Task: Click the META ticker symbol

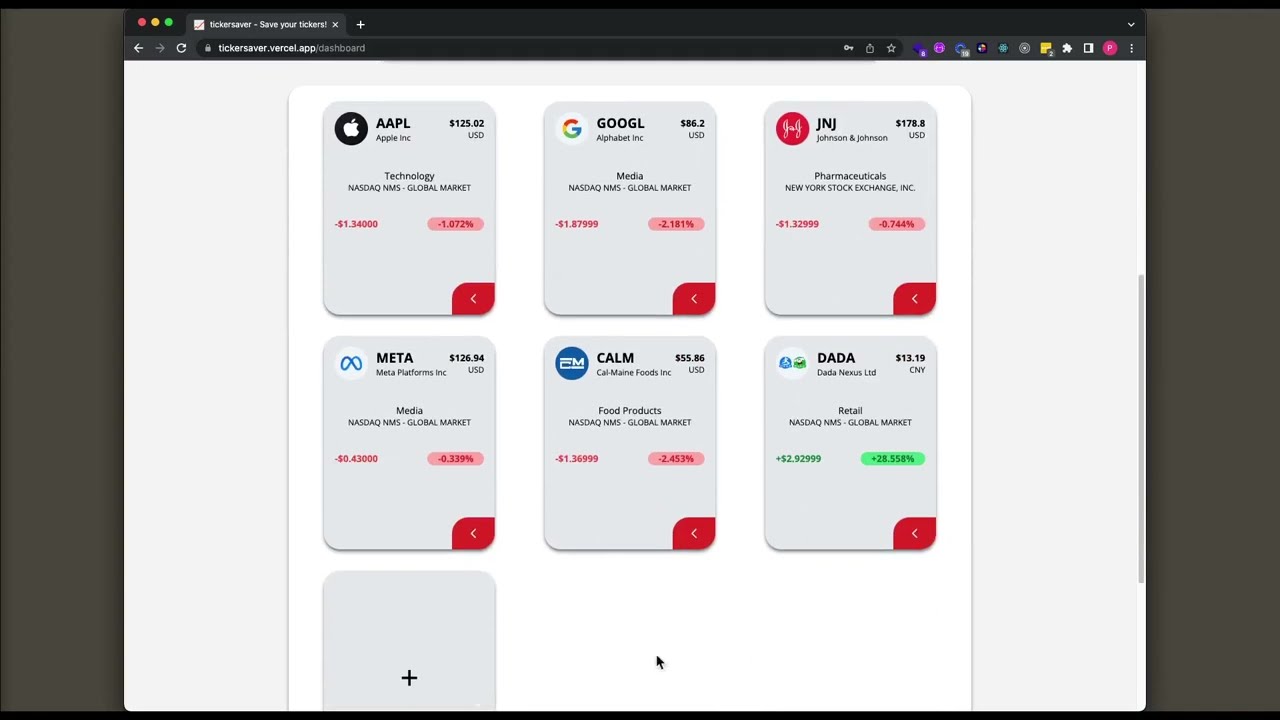Action: 394,358
